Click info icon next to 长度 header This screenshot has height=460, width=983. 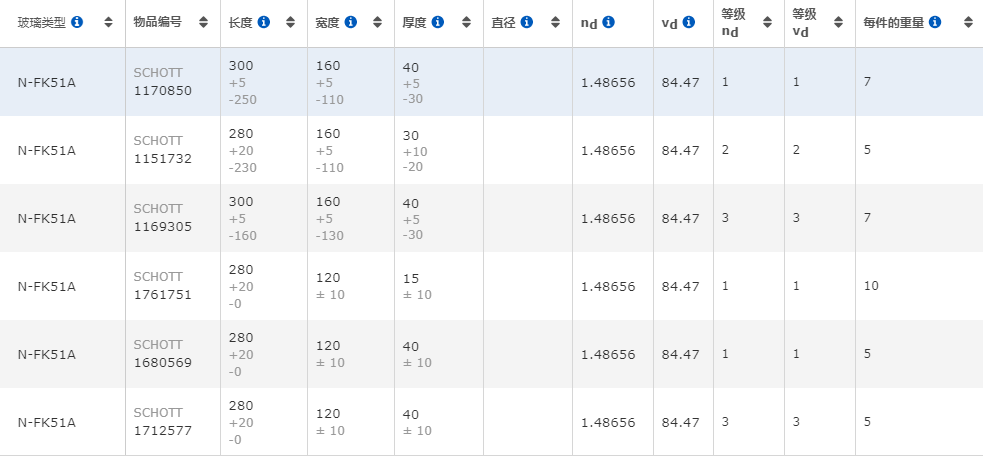(x=264, y=23)
